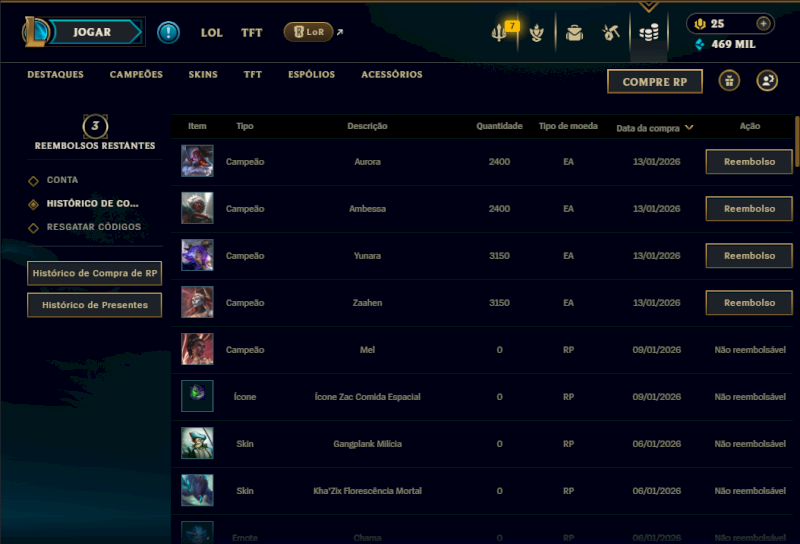Click the diamond bullet beside Resgatar Códigos

pyautogui.click(x=33, y=228)
